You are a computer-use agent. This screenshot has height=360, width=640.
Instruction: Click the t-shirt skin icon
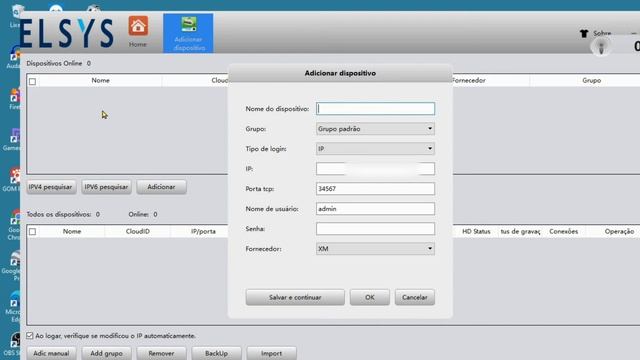point(584,33)
